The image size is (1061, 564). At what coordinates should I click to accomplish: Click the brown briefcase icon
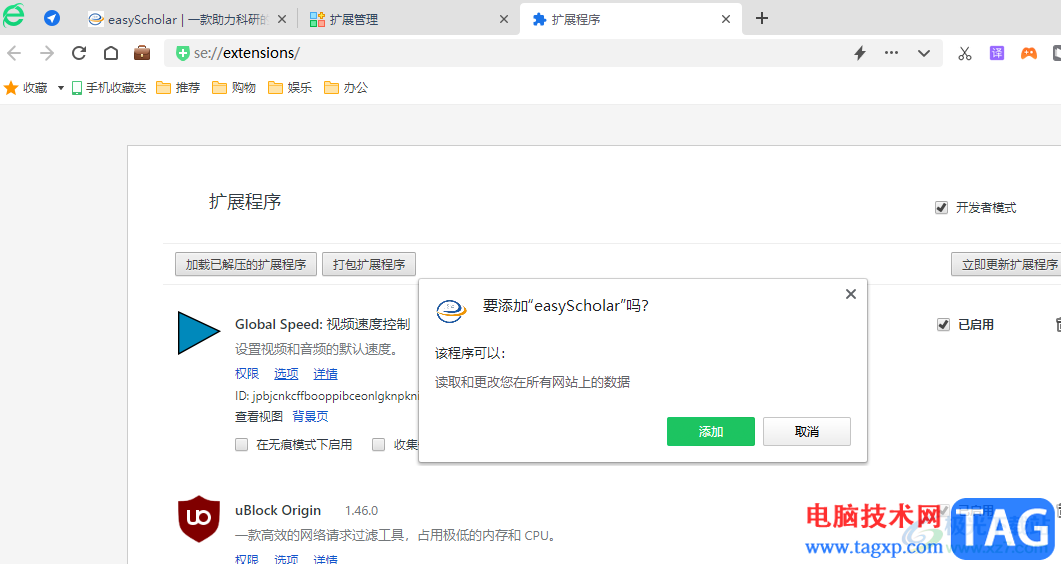(x=142, y=53)
